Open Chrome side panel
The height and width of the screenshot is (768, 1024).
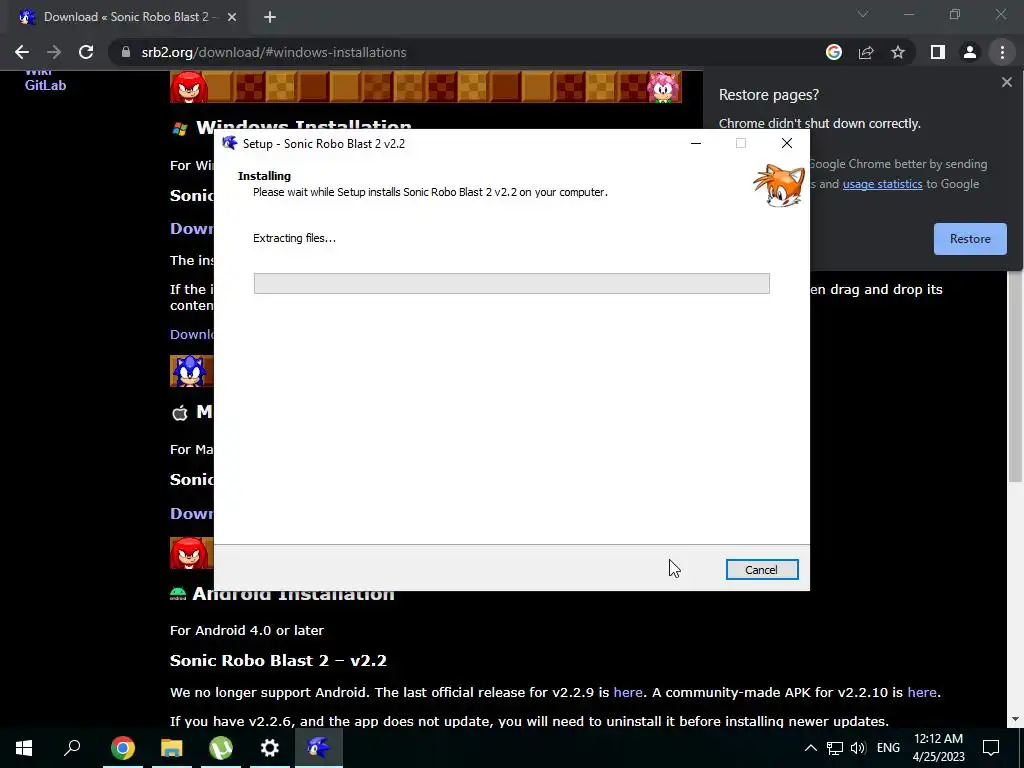point(938,52)
